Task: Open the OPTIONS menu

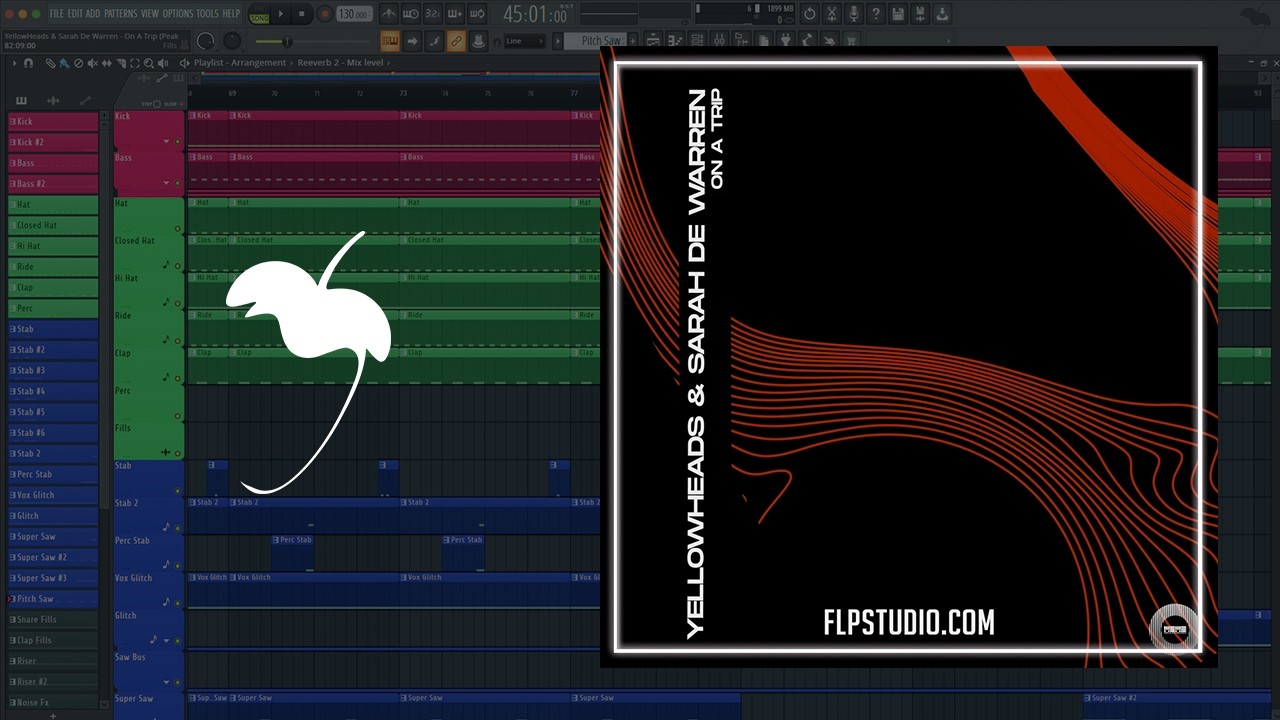Action: click(x=178, y=14)
